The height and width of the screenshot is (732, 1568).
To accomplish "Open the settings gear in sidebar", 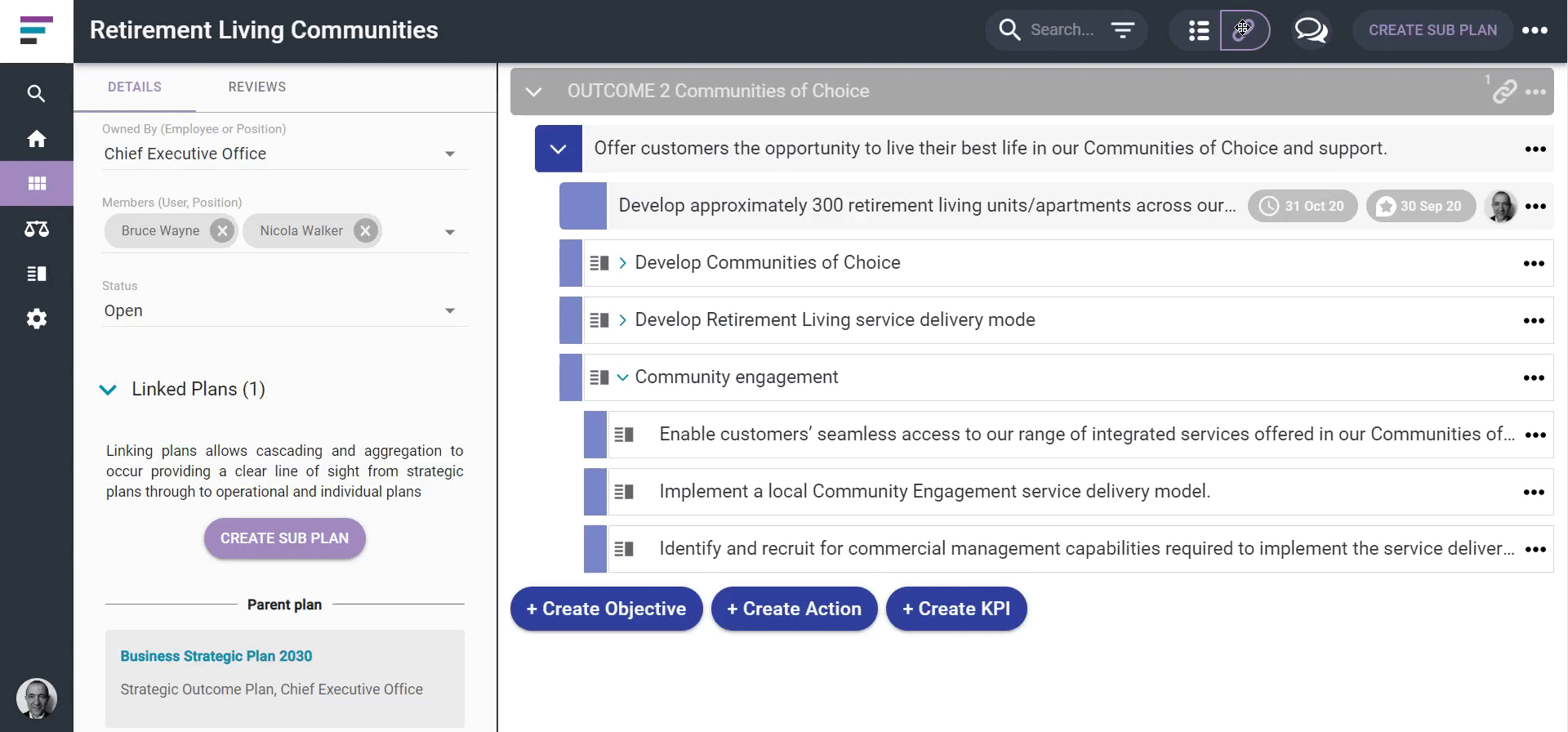I will (x=37, y=319).
